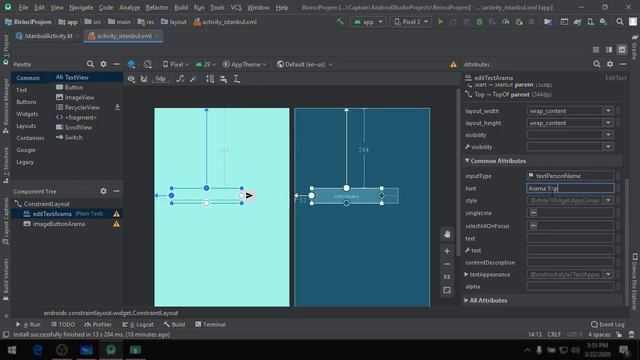Open Logcat tool window
The image size is (640, 360).
[x=138, y=324]
